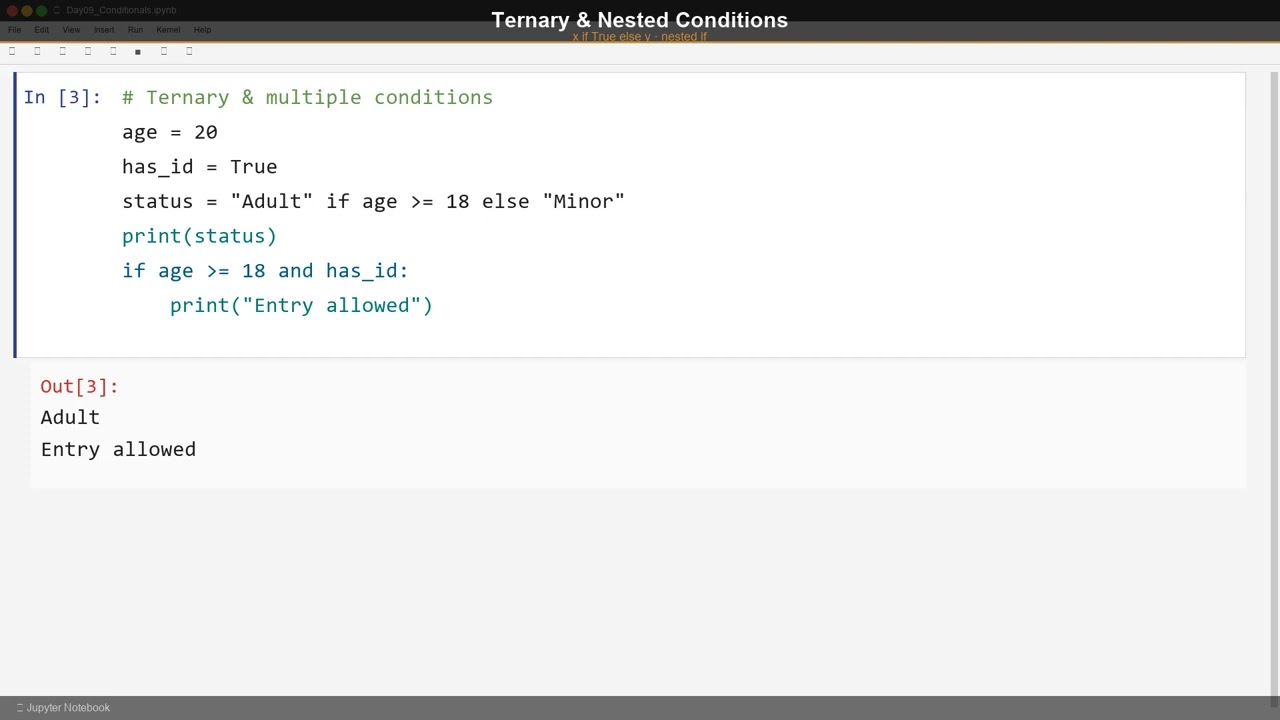Open the Help menu
The width and height of the screenshot is (1280, 720).
click(202, 30)
